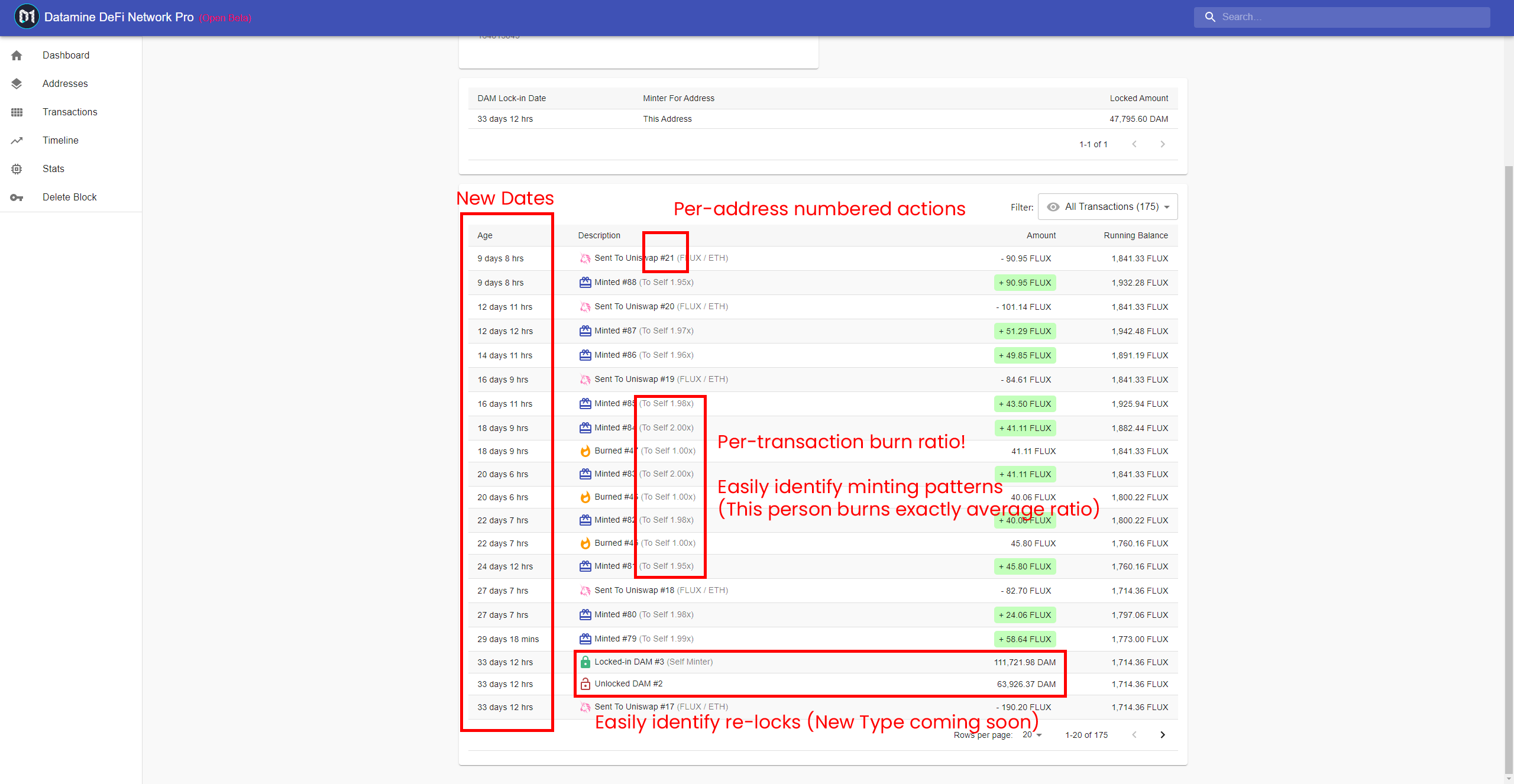
Task: Click the Datamine logo icon
Action: click(27, 17)
